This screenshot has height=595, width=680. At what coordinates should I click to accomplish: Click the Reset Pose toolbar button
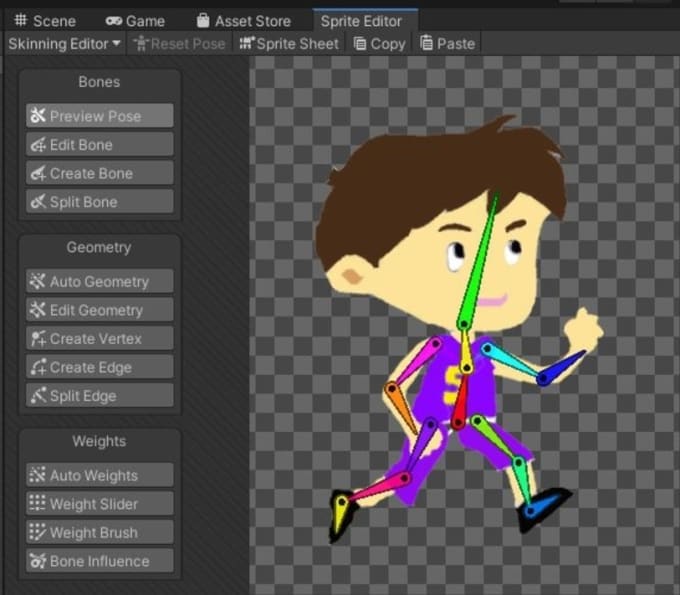point(180,44)
